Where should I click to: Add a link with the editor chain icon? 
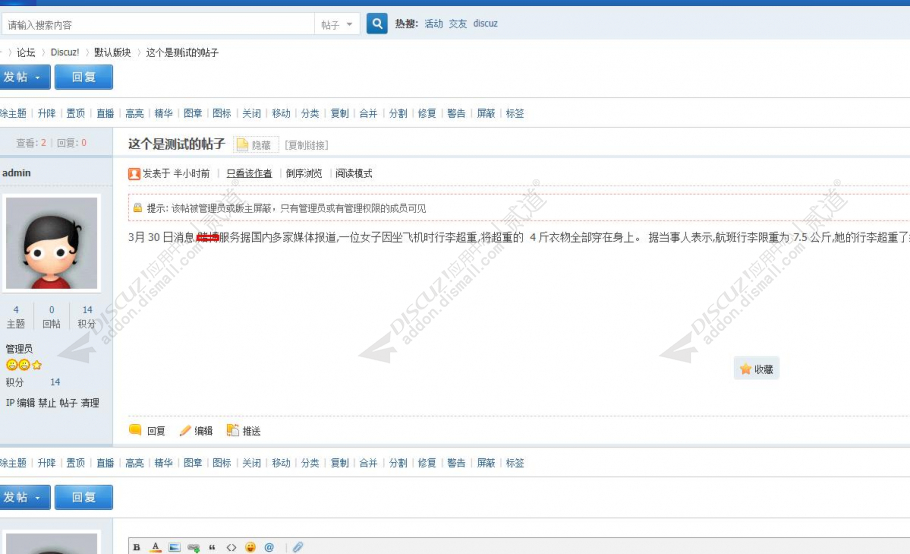click(194, 547)
